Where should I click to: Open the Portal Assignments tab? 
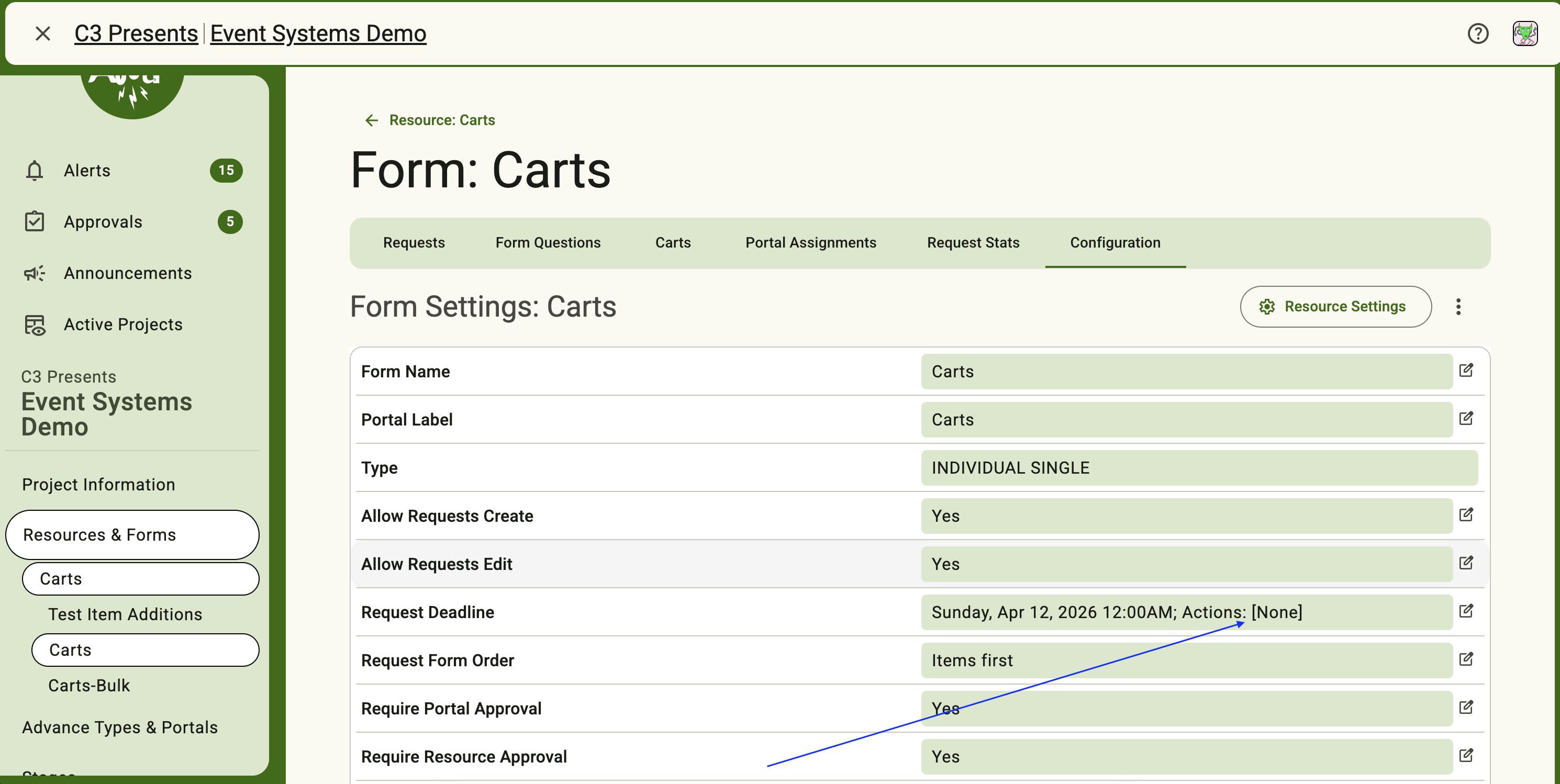(x=810, y=243)
